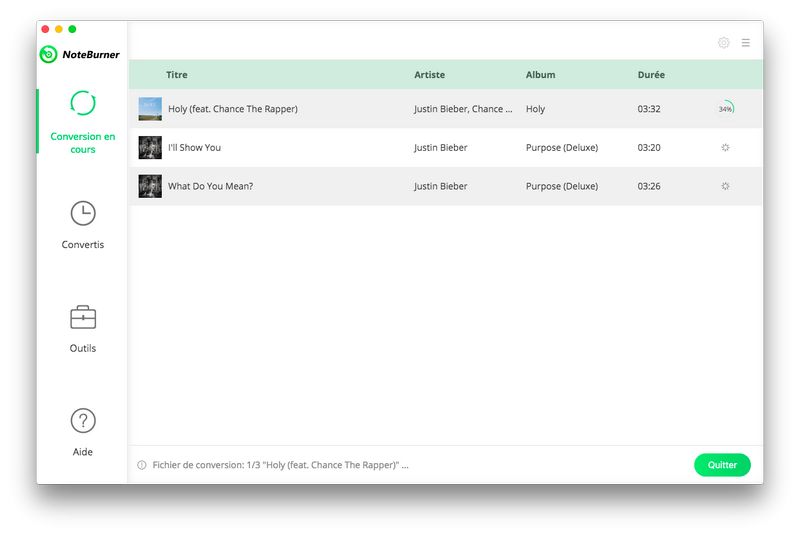Click the 03:32 duration value

[x=649, y=109]
